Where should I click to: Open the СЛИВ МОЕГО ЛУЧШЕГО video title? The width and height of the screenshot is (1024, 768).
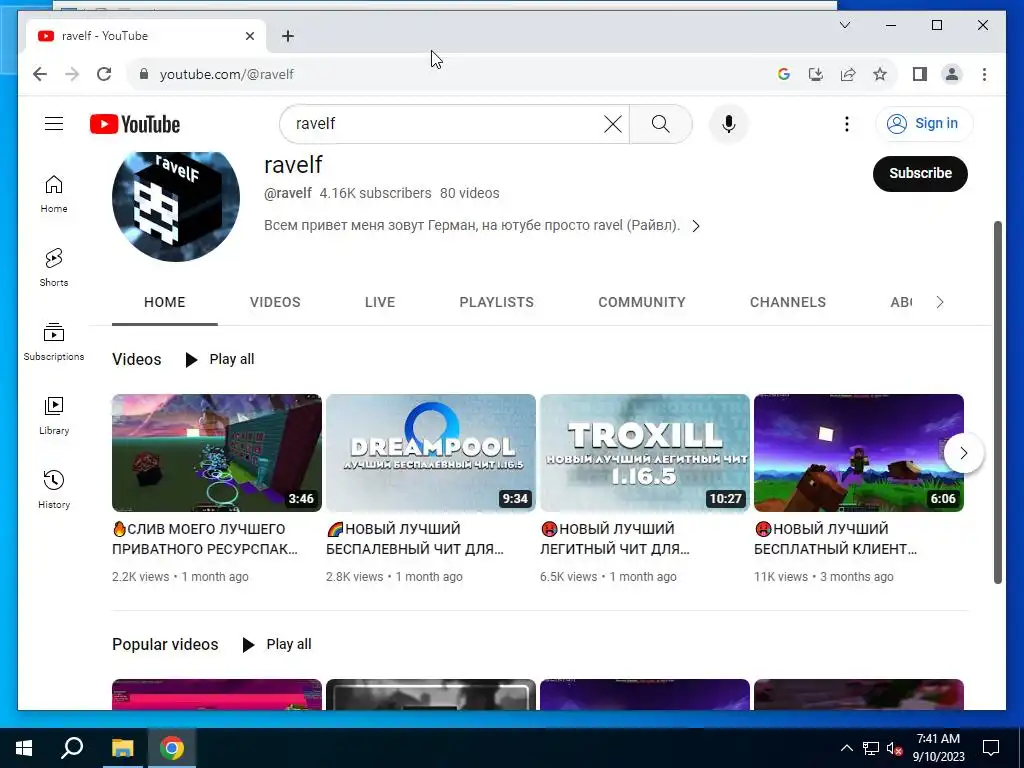tap(204, 539)
